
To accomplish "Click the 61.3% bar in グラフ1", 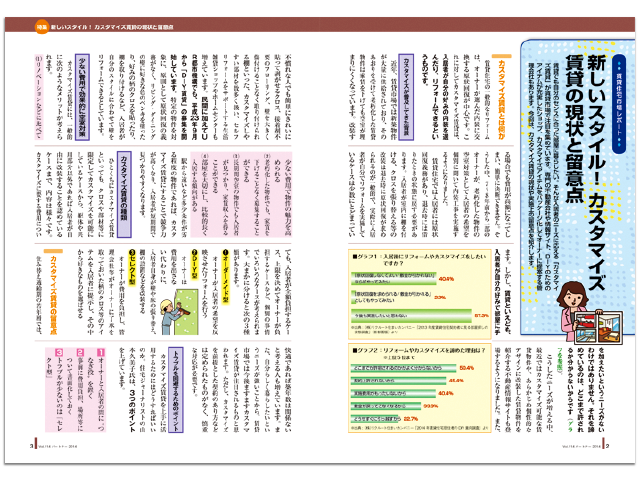I will (411, 316).
